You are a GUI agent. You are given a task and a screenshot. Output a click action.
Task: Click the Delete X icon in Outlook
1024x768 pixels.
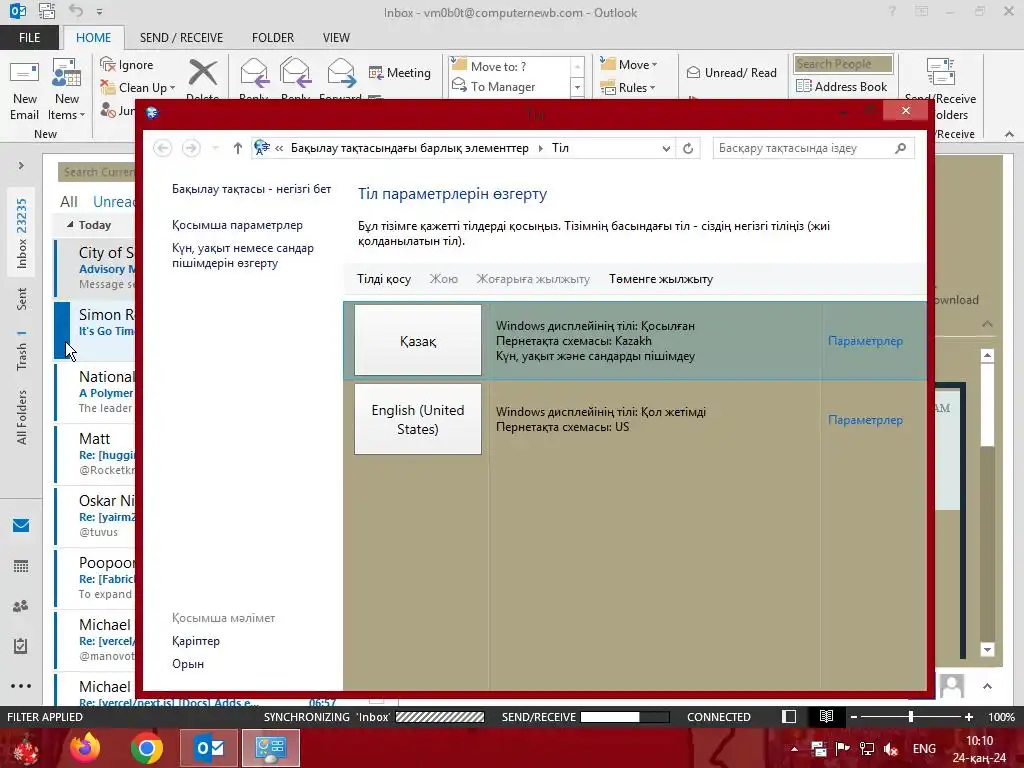(x=203, y=73)
